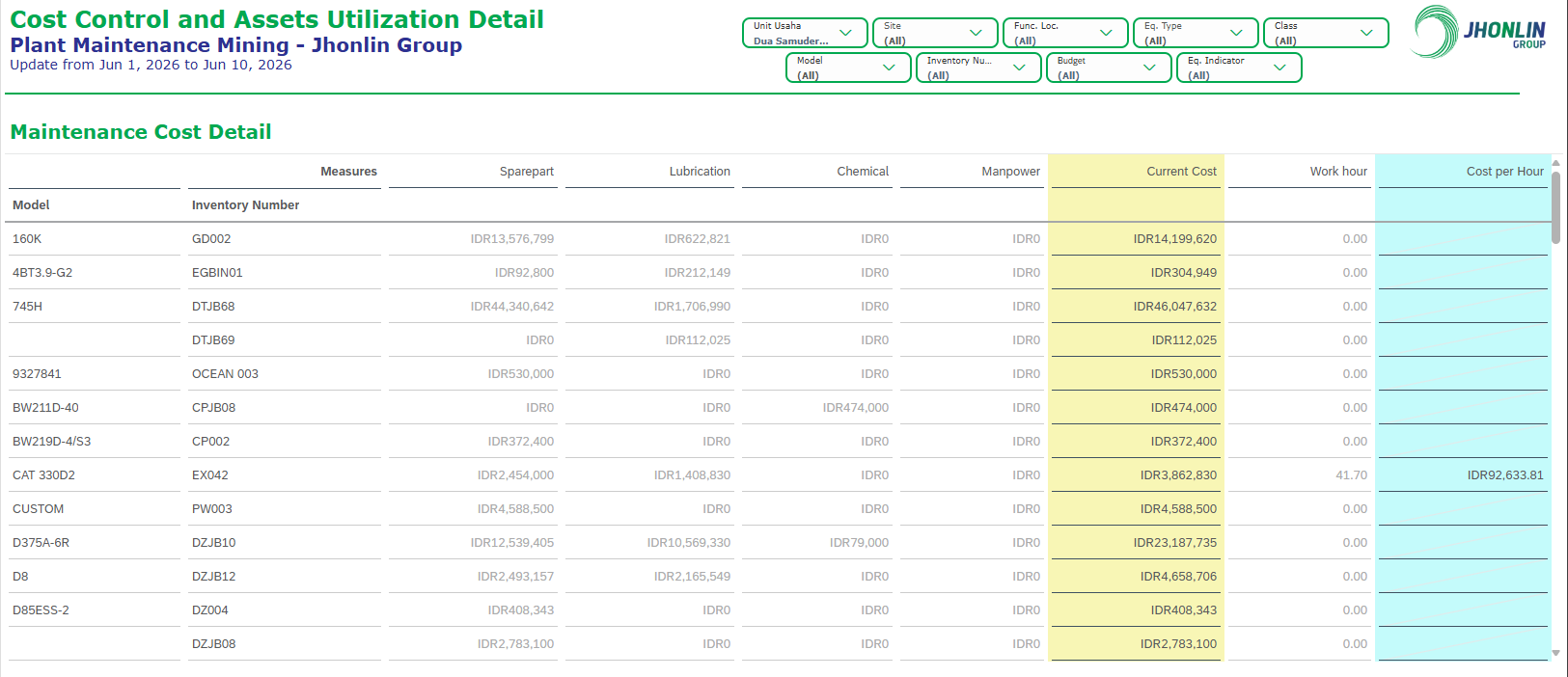Click the Work hour column header
This screenshot has height=677, width=1568.
click(x=1338, y=172)
